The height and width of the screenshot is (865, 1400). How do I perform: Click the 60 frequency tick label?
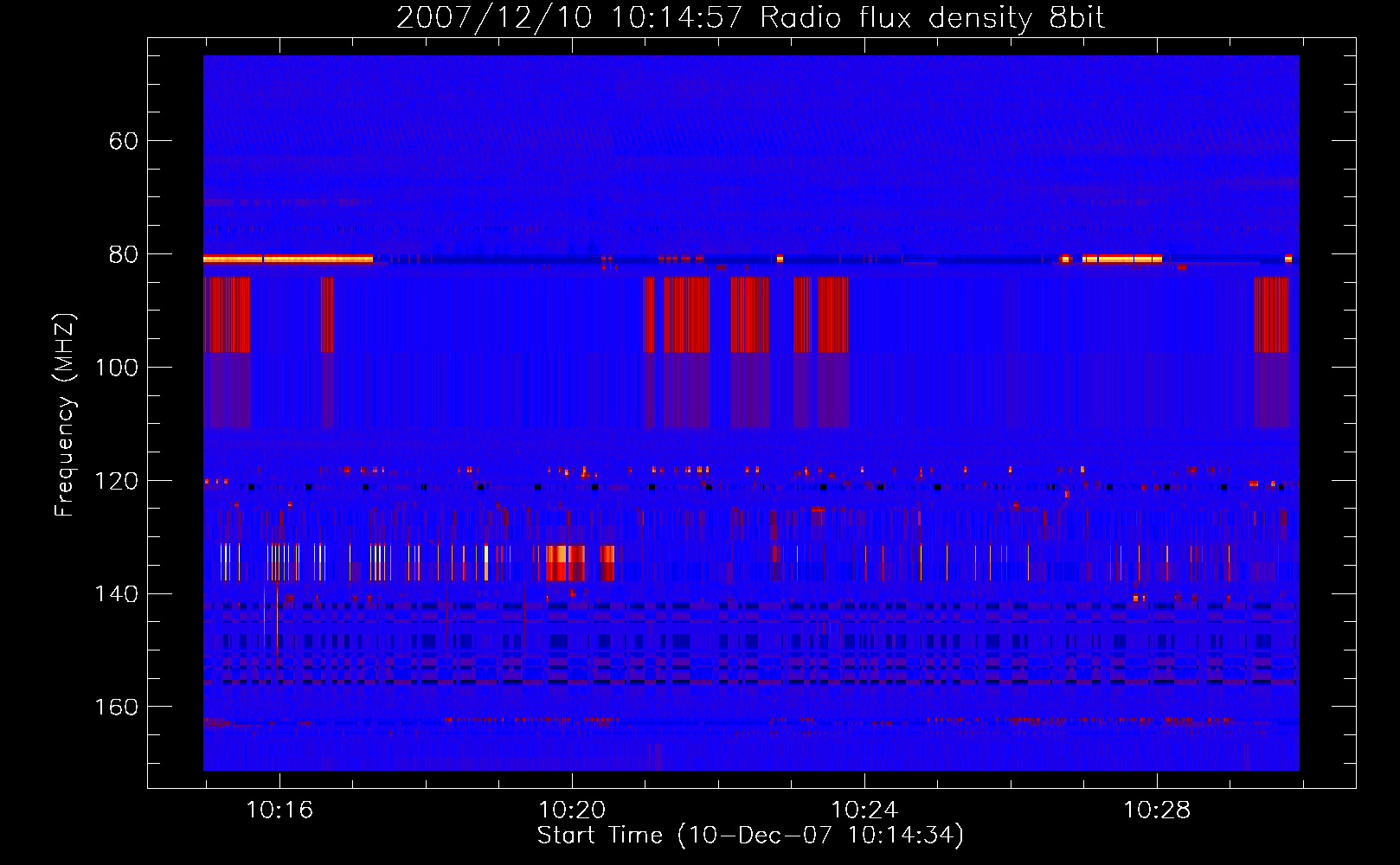(x=124, y=141)
